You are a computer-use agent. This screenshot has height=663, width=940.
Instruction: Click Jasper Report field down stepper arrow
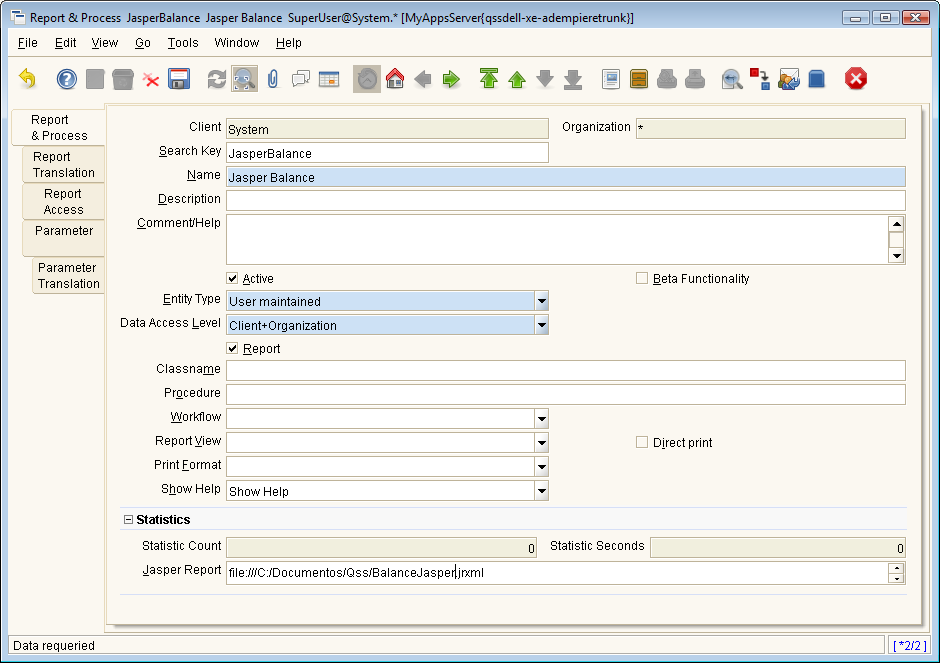pos(896,578)
